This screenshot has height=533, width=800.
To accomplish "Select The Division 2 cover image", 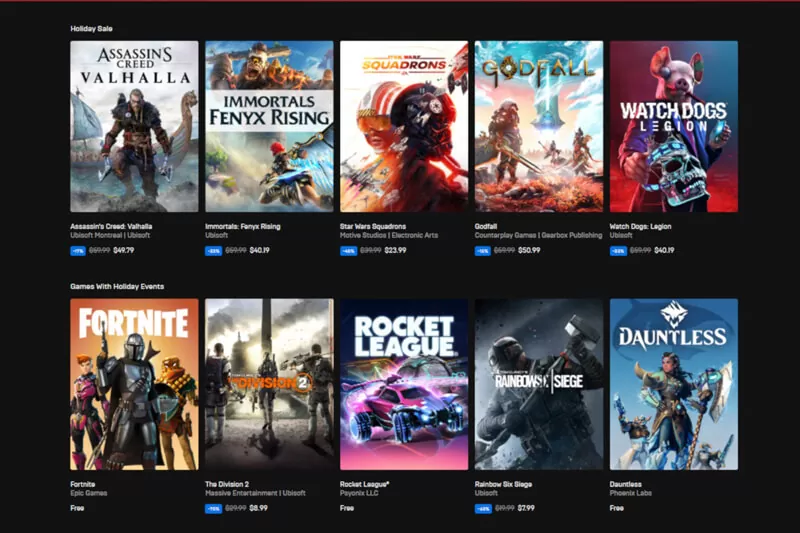I will point(269,384).
